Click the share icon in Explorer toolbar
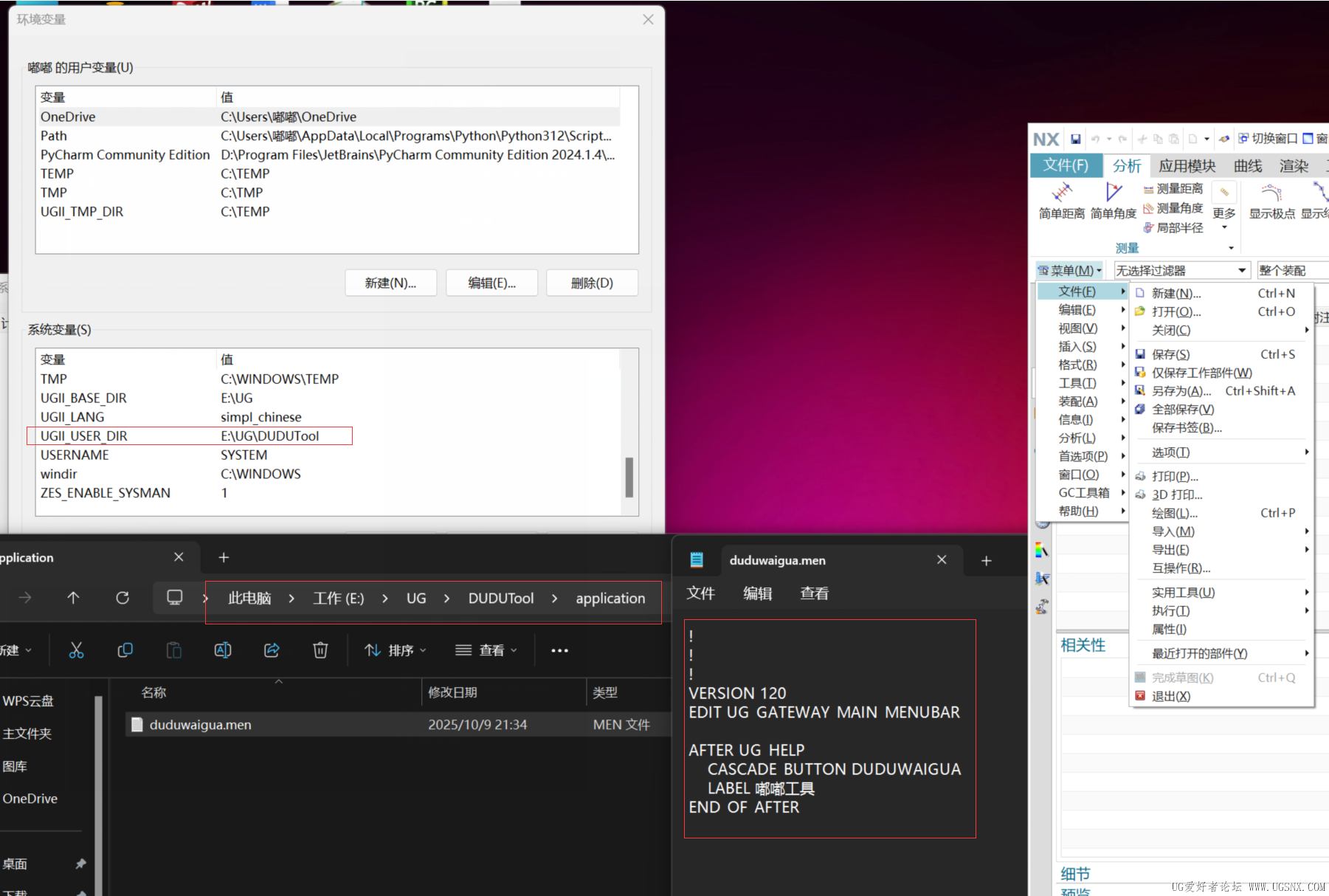 click(x=272, y=650)
